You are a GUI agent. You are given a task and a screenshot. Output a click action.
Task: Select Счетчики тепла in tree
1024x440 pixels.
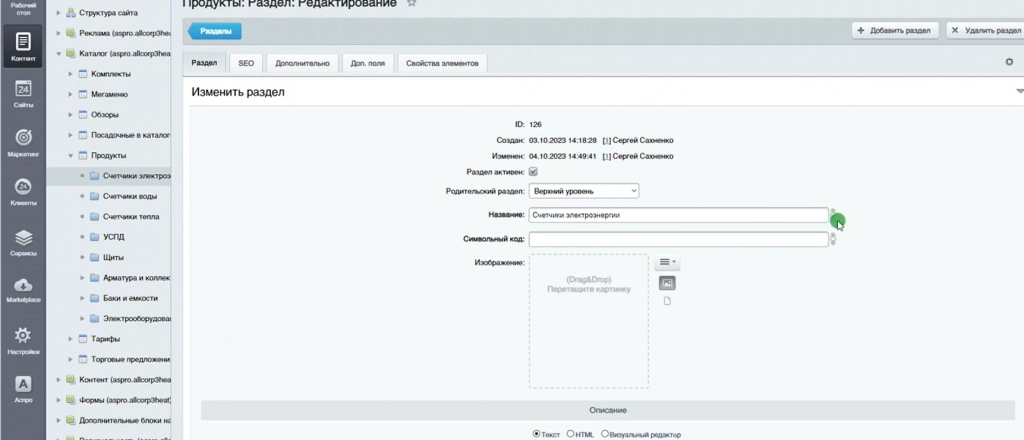tap(131, 217)
